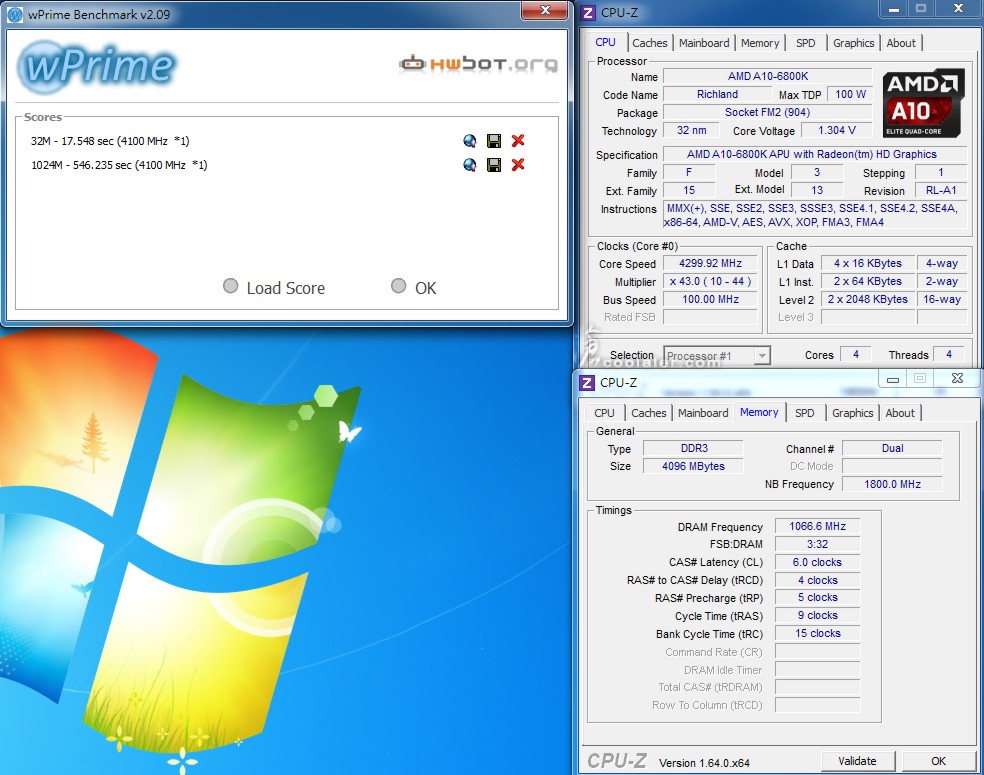Image resolution: width=984 pixels, height=775 pixels.
Task: Click the Max TDP value 100 W
Action: 850,94
